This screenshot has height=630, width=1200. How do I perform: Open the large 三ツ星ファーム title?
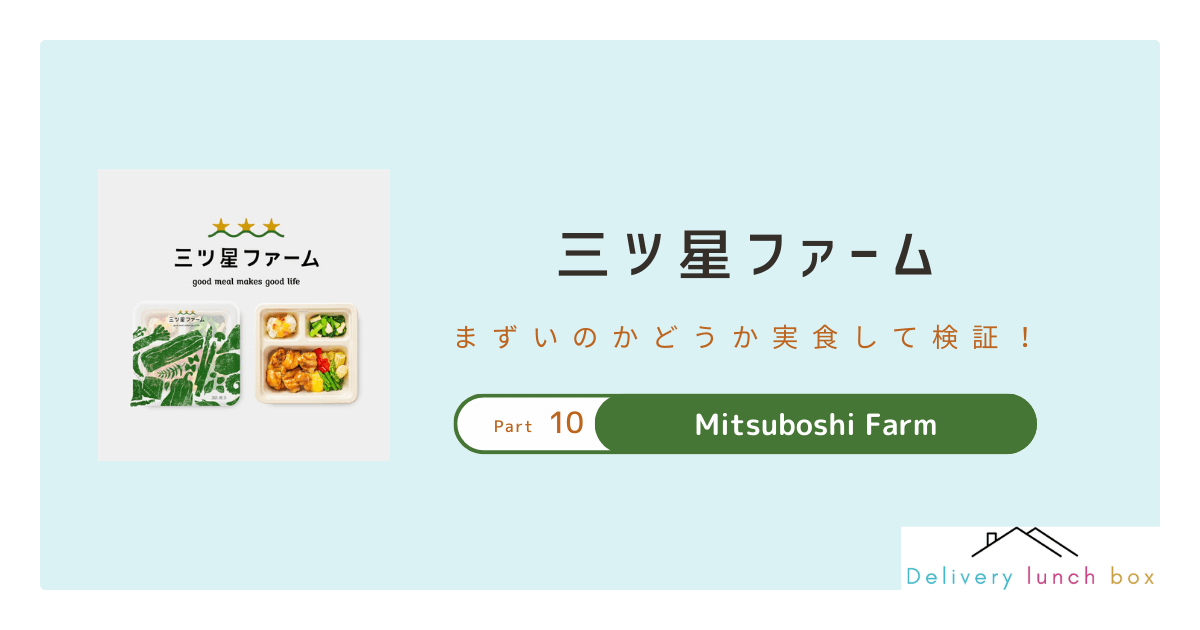pyautogui.click(x=745, y=255)
